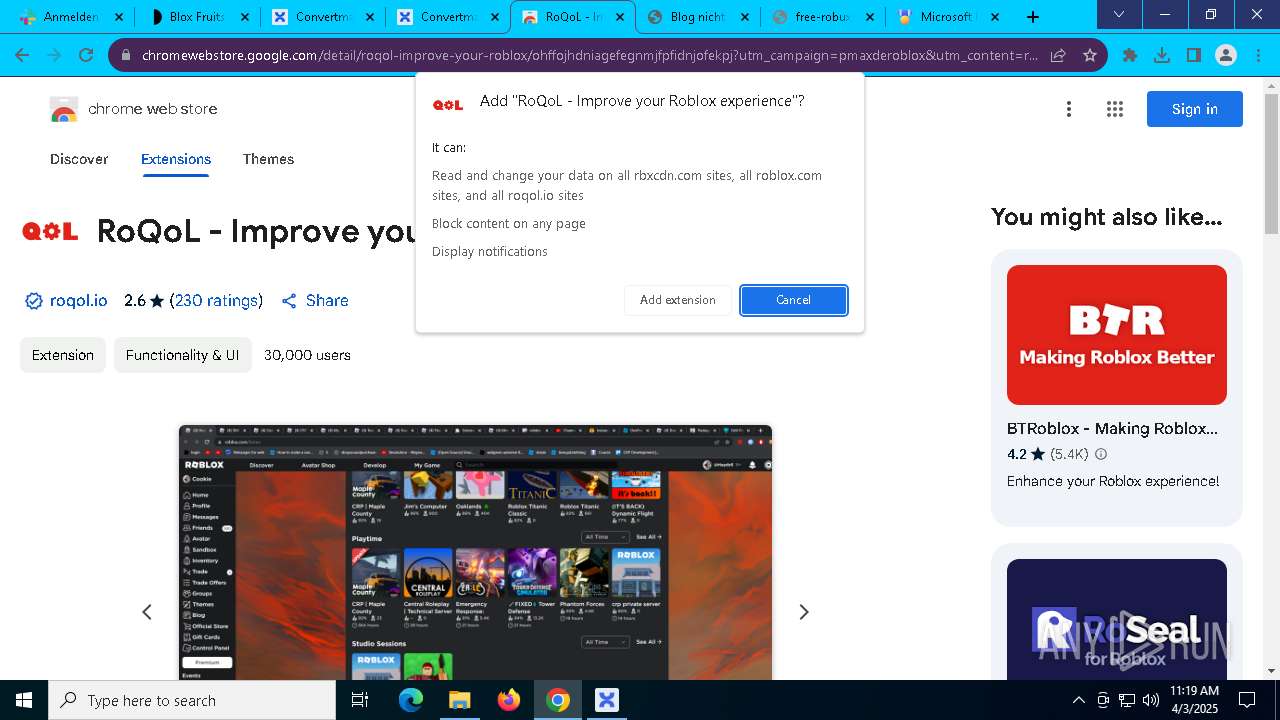Go back with browser back arrow
This screenshot has width=1280, height=720.
[22, 56]
